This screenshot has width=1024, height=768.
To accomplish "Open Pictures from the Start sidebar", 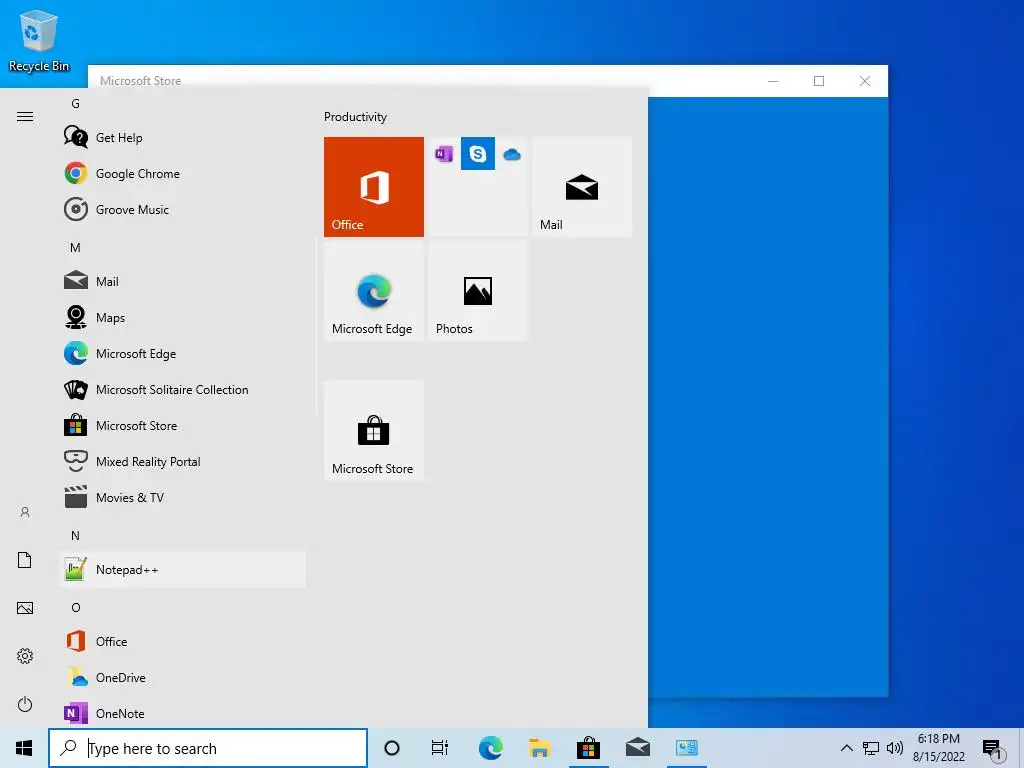I will (x=25, y=608).
